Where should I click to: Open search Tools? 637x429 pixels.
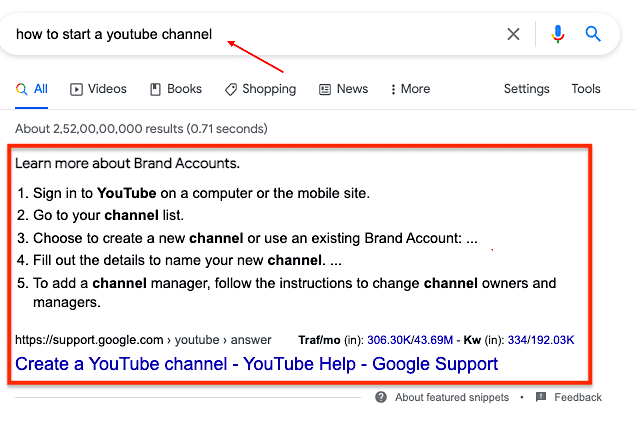tap(586, 89)
